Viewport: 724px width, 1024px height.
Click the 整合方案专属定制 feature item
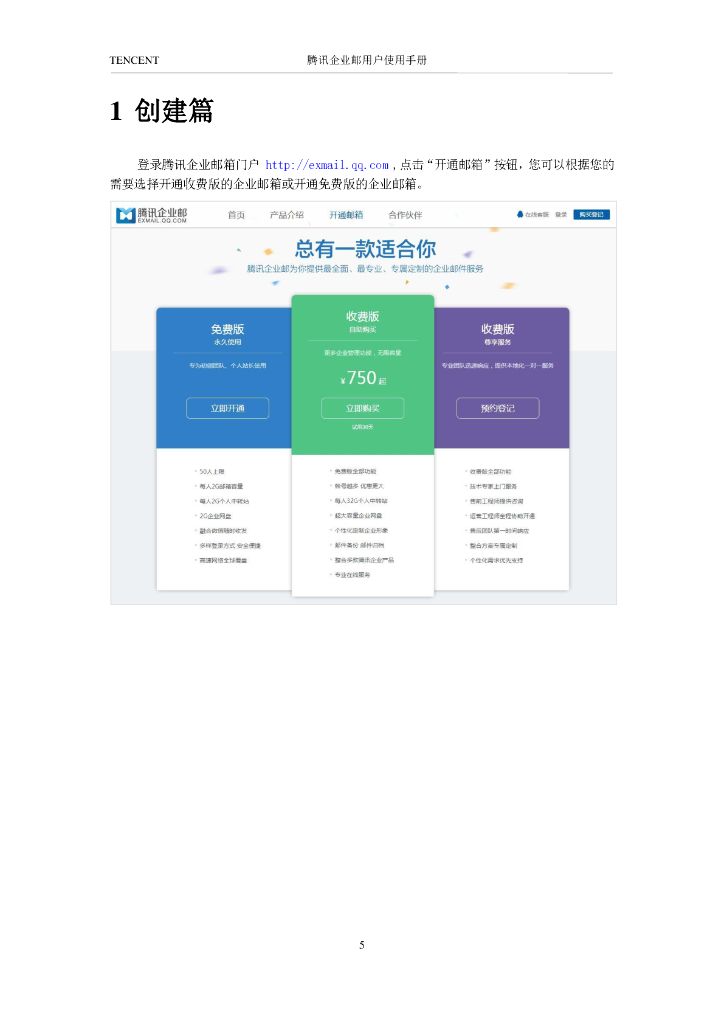493,545
